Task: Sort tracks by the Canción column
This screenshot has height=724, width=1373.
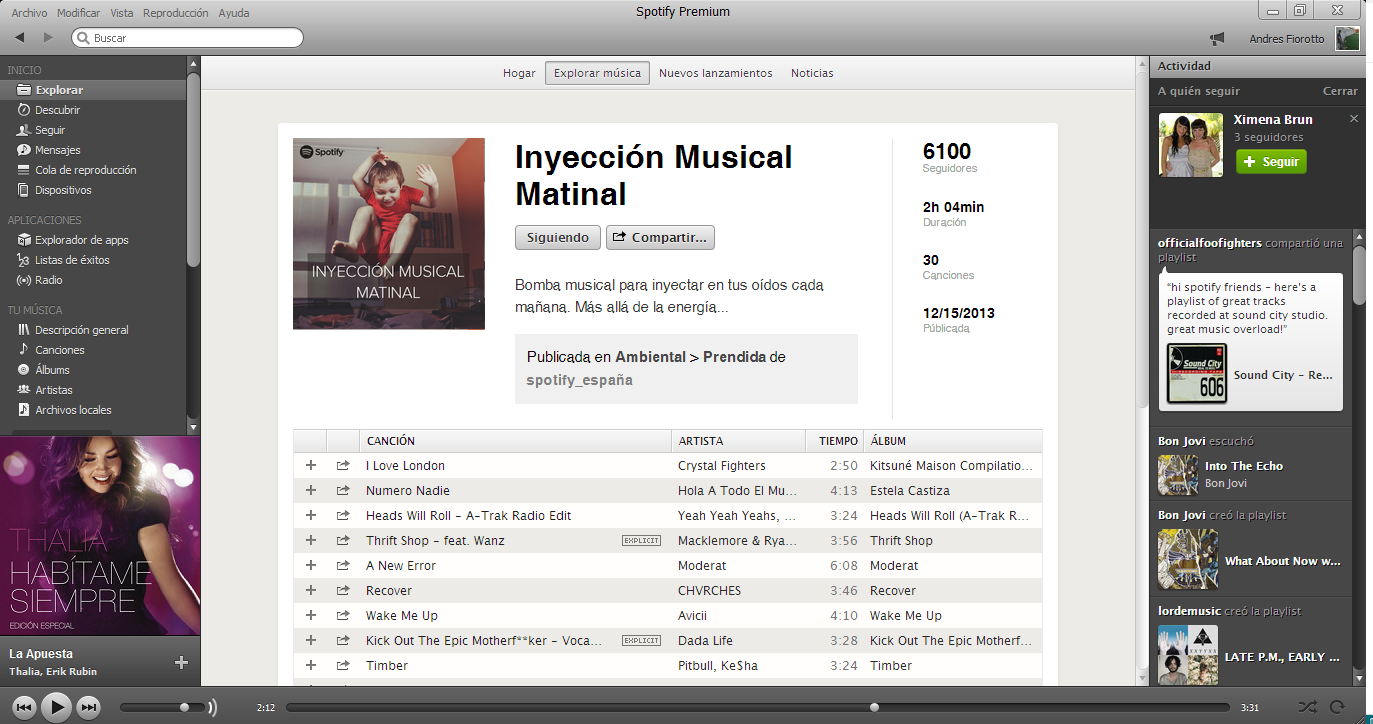Action: pyautogui.click(x=515, y=441)
